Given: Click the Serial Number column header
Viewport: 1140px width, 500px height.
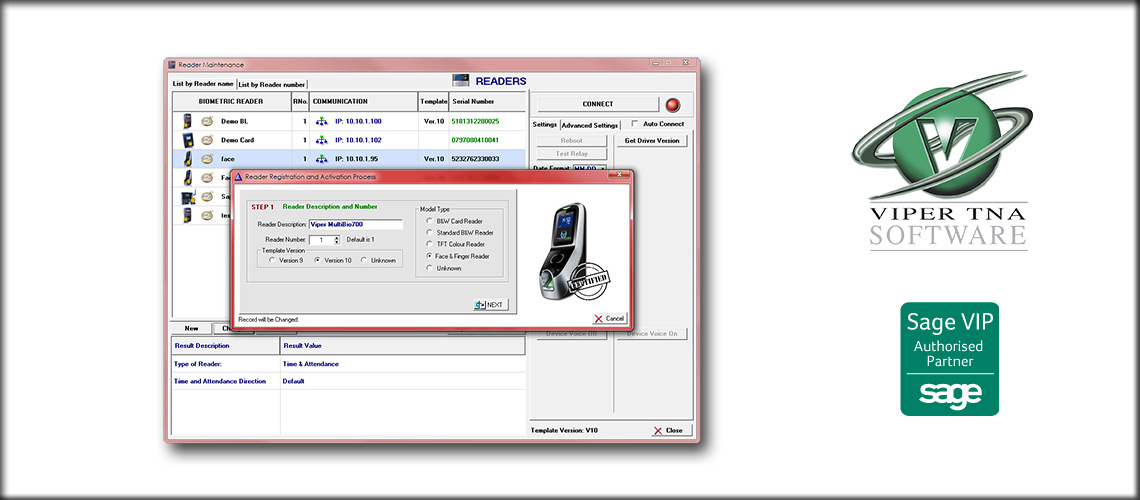Looking at the screenshot, I should click(487, 102).
